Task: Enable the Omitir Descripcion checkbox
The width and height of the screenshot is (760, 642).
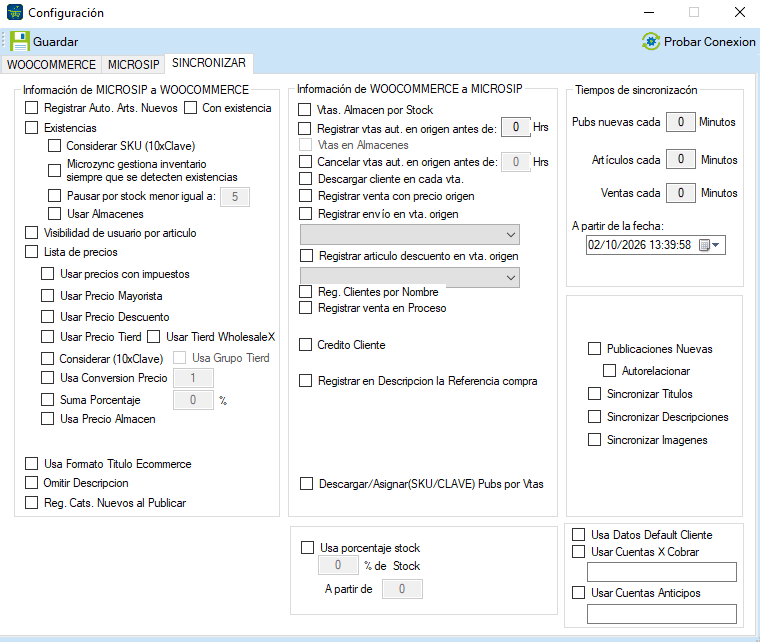Action: coord(32,483)
